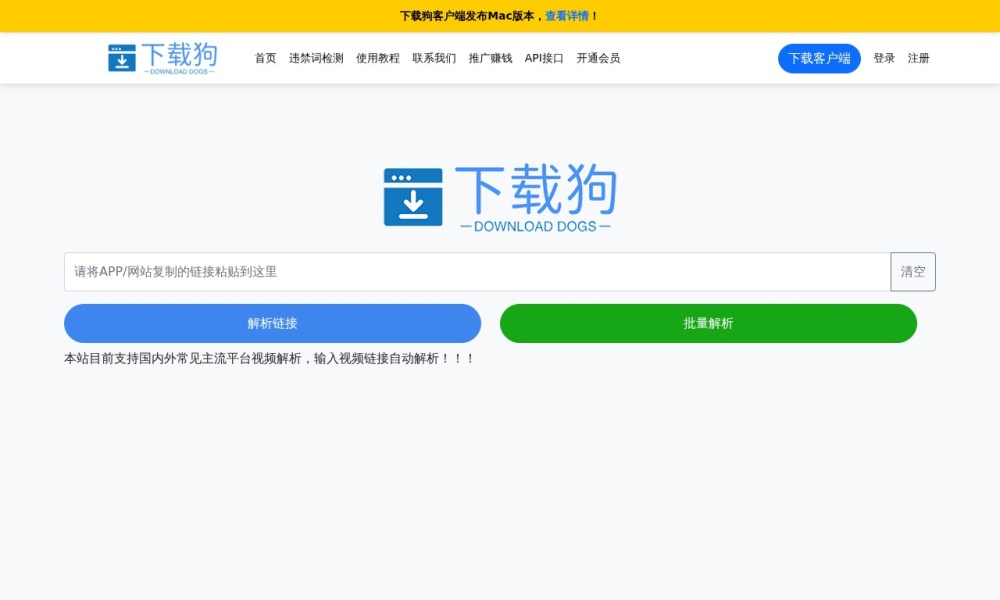
Task: Open 开通会员 membership page
Action: pos(598,58)
